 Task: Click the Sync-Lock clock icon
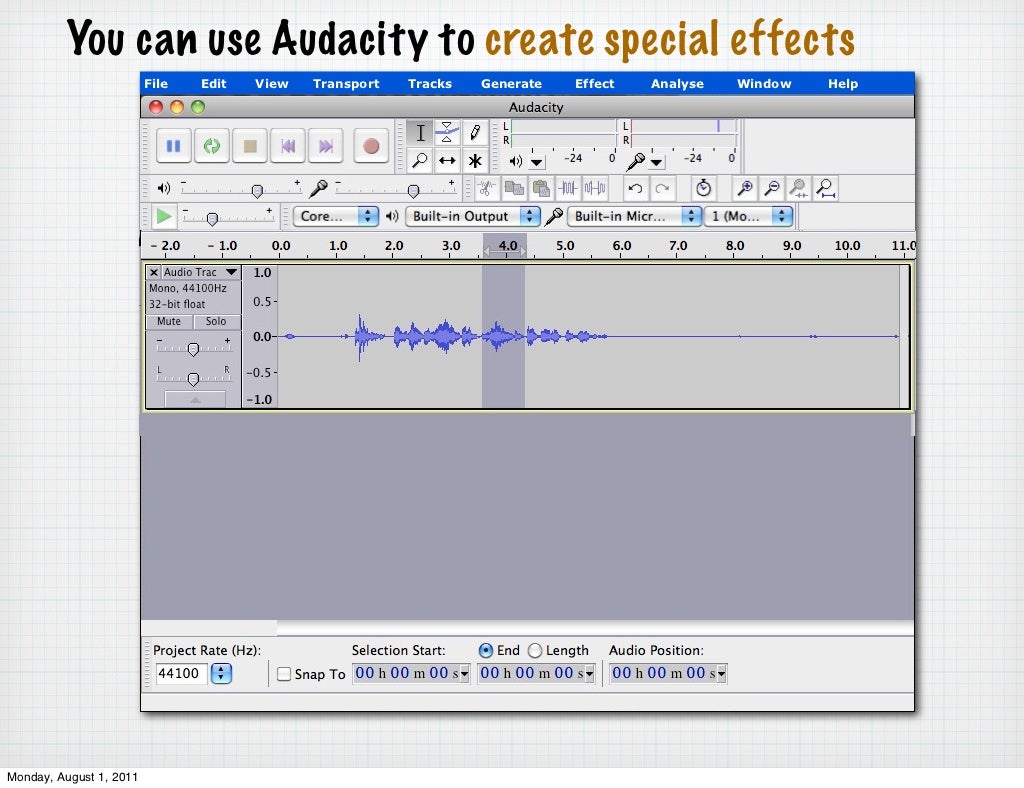tap(703, 189)
